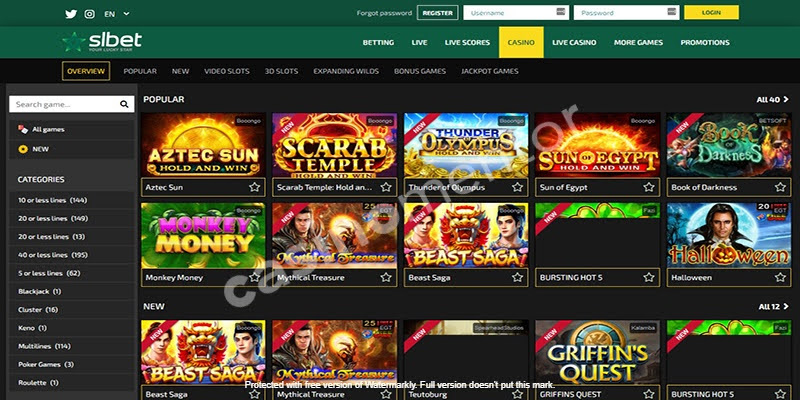Screen dimensions: 800x400
Task: Click the NEW sidebar coin icon
Action: tap(22, 149)
